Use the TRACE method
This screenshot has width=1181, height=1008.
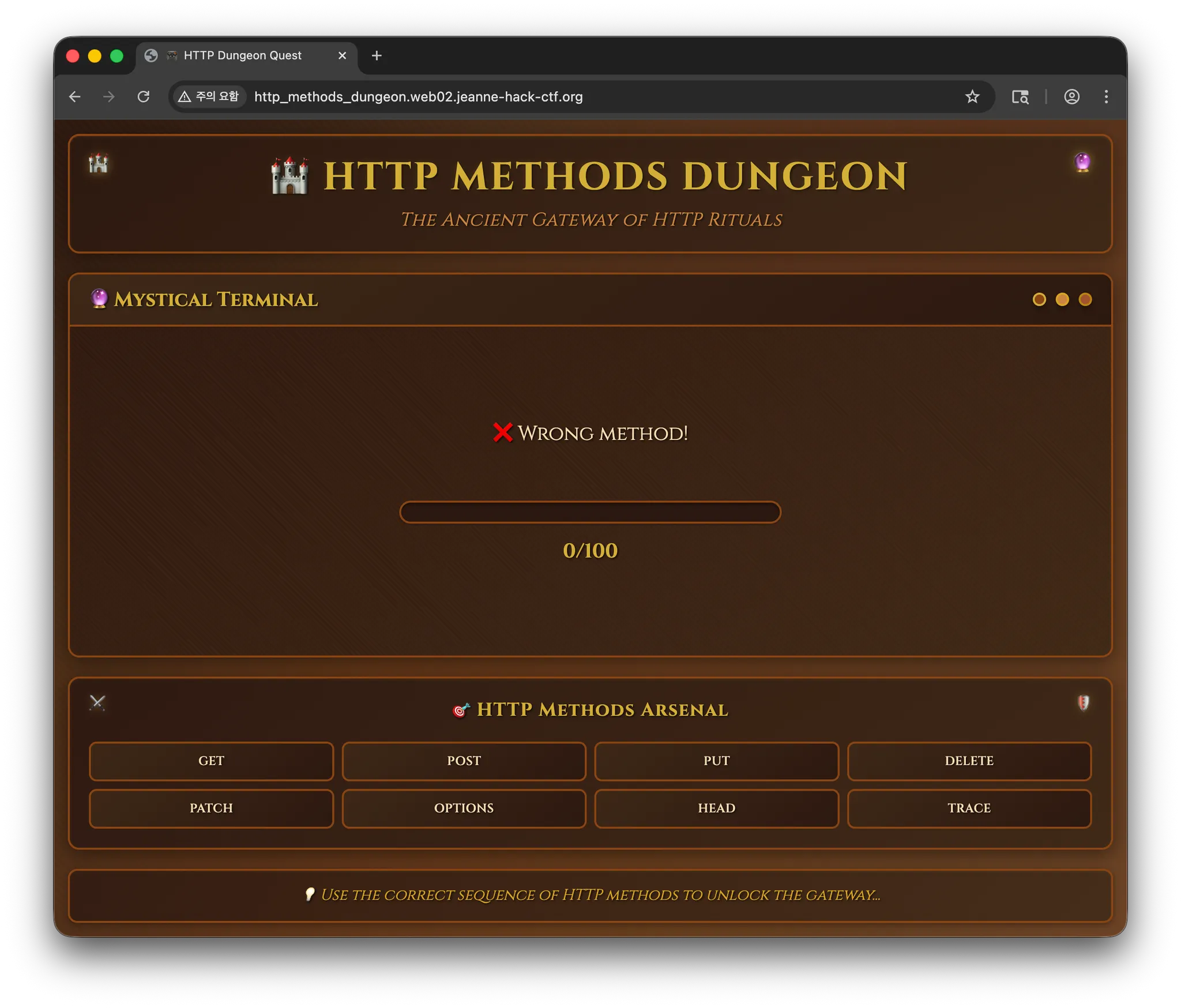click(969, 808)
